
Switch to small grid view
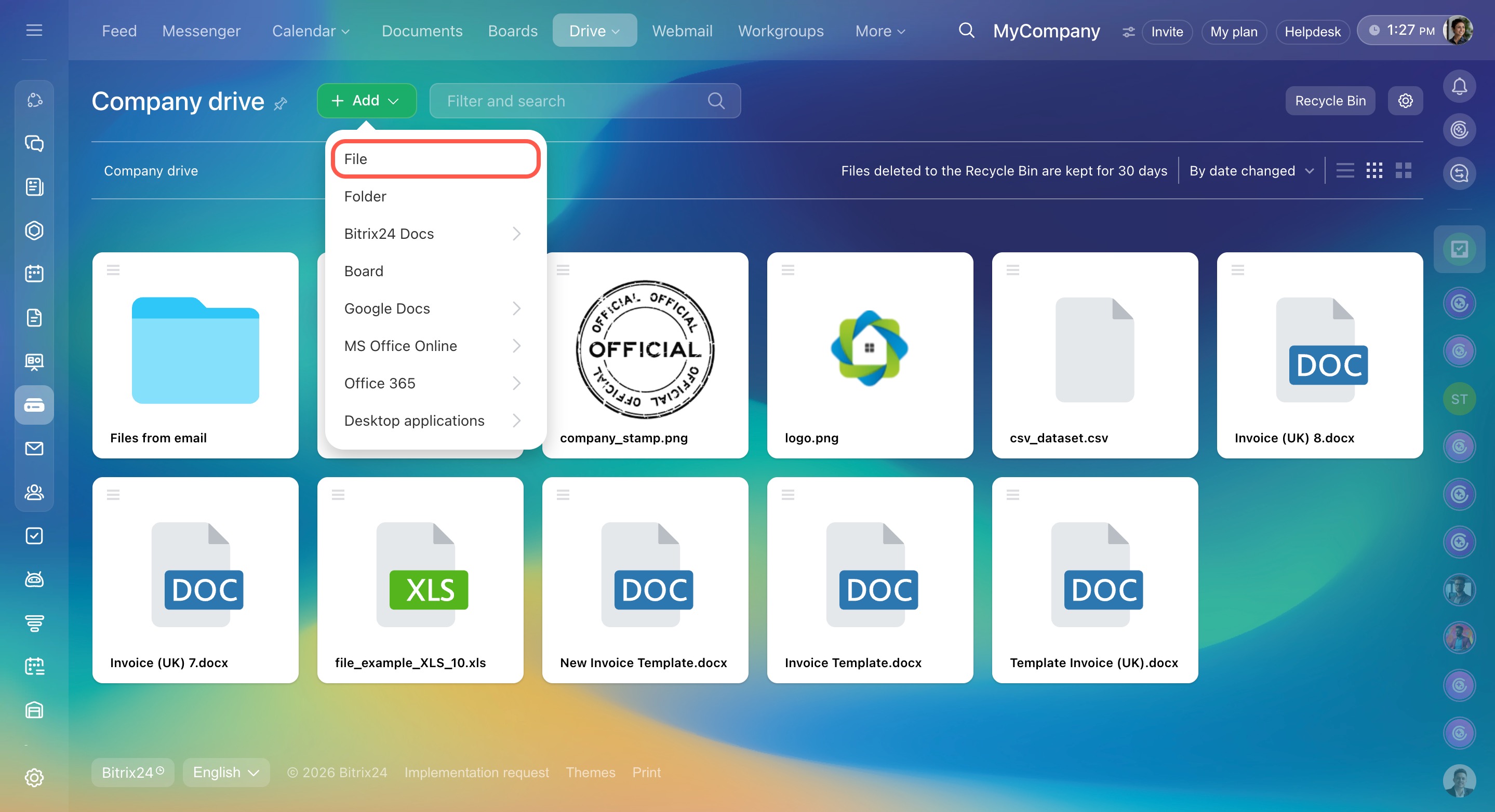[x=1373, y=170]
